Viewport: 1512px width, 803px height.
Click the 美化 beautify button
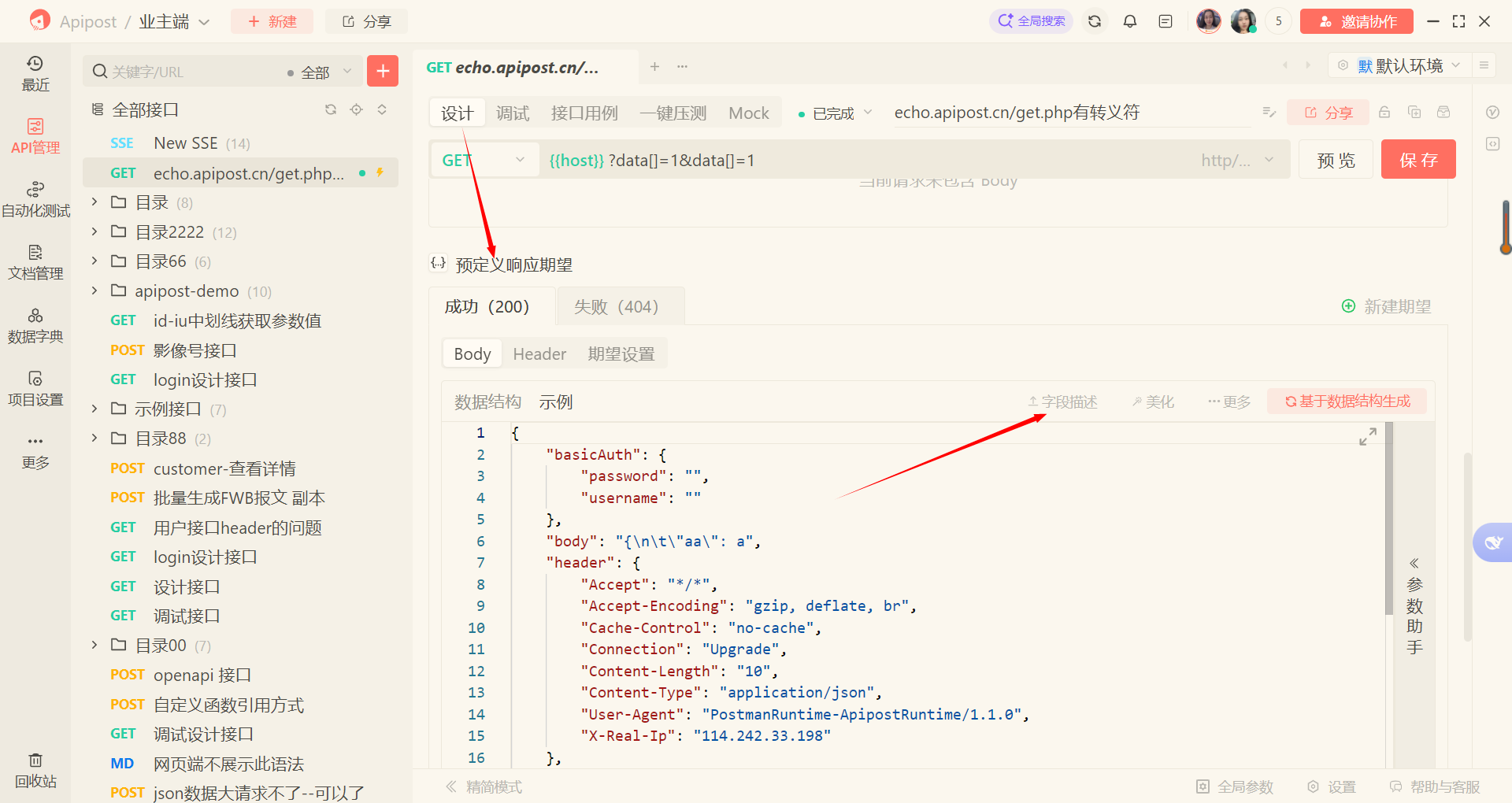tap(1153, 401)
